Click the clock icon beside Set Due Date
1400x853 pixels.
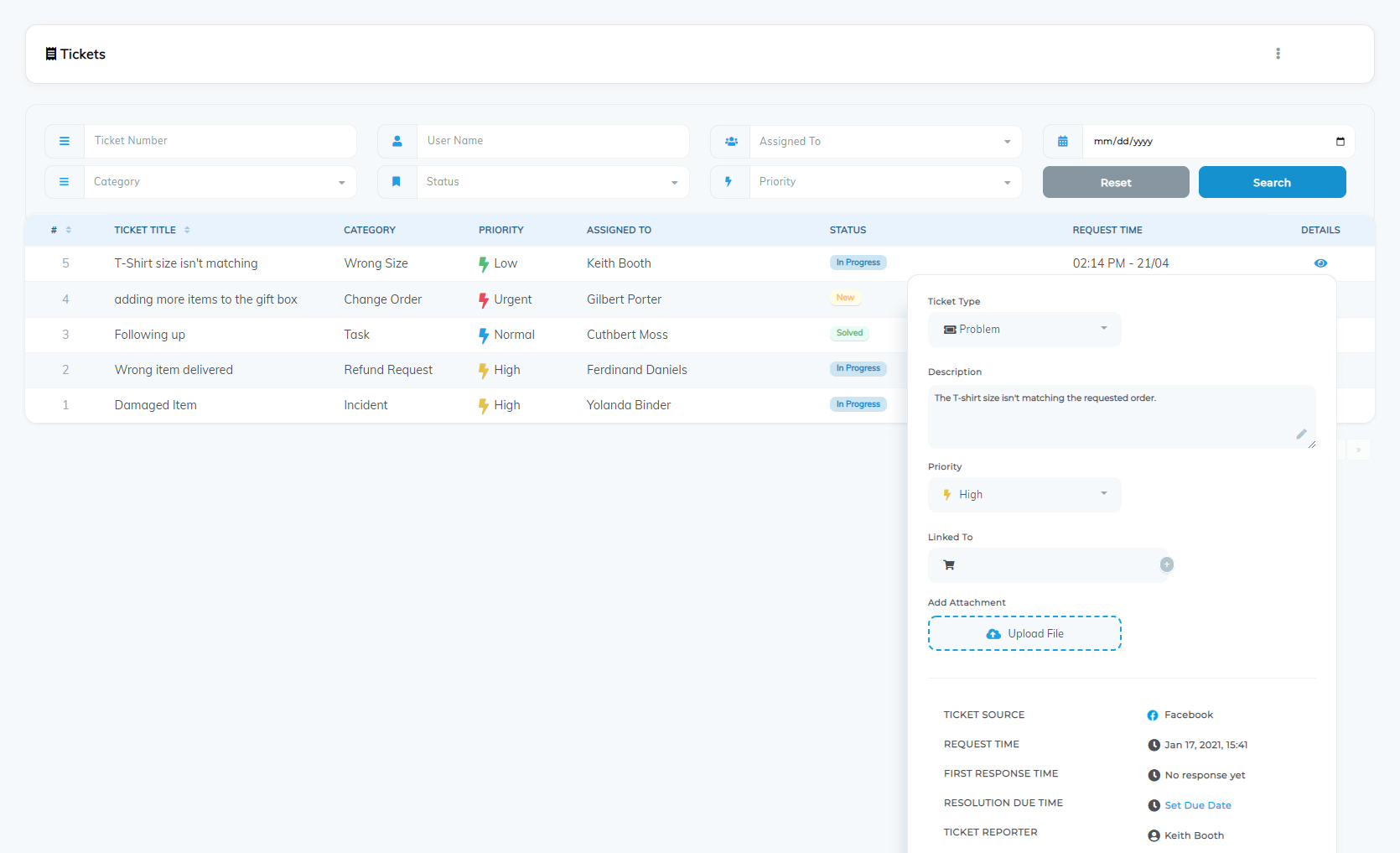pos(1154,805)
